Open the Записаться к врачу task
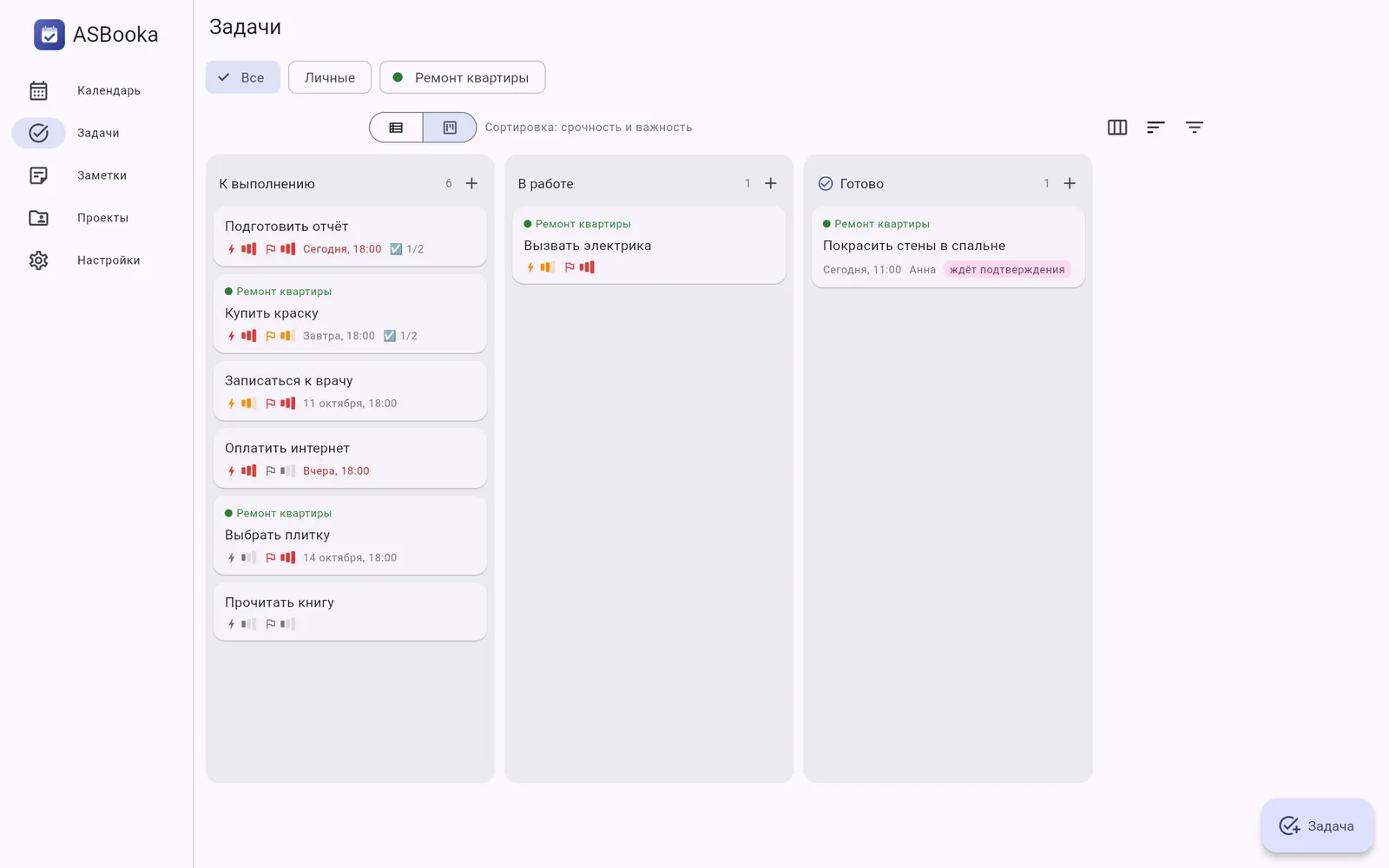Viewport: 1389px width, 868px height. tap(350, 391)
